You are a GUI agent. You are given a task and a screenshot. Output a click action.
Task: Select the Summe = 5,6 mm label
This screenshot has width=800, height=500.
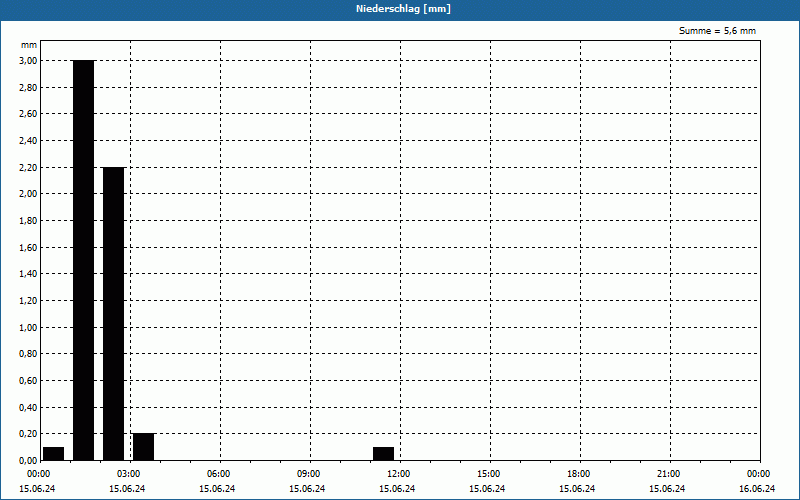click(x=717, y=31)
